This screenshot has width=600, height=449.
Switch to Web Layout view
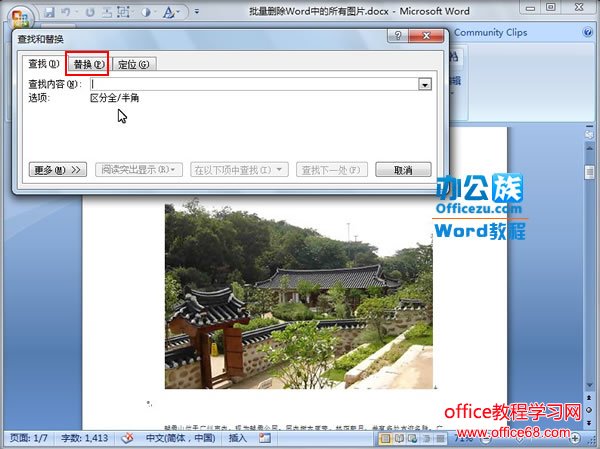point(413,438)
